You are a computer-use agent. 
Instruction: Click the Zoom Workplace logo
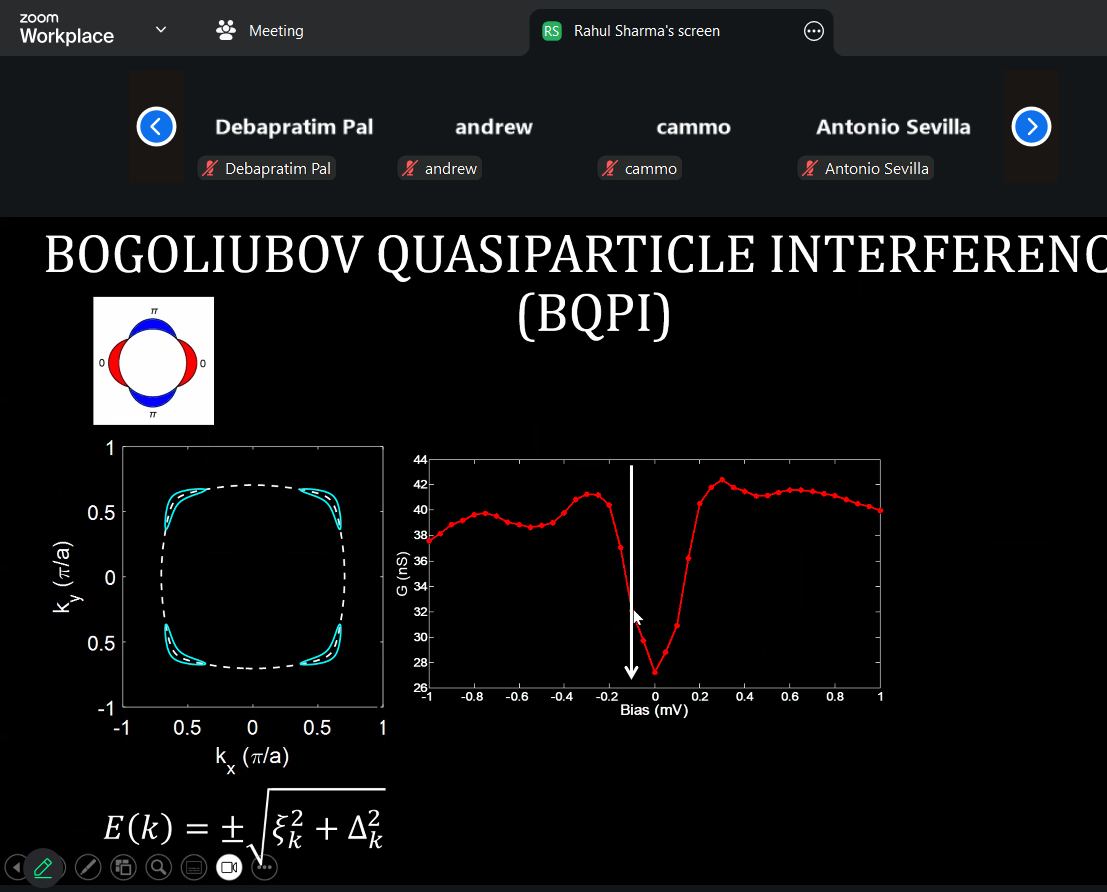[x=67, y=30]
